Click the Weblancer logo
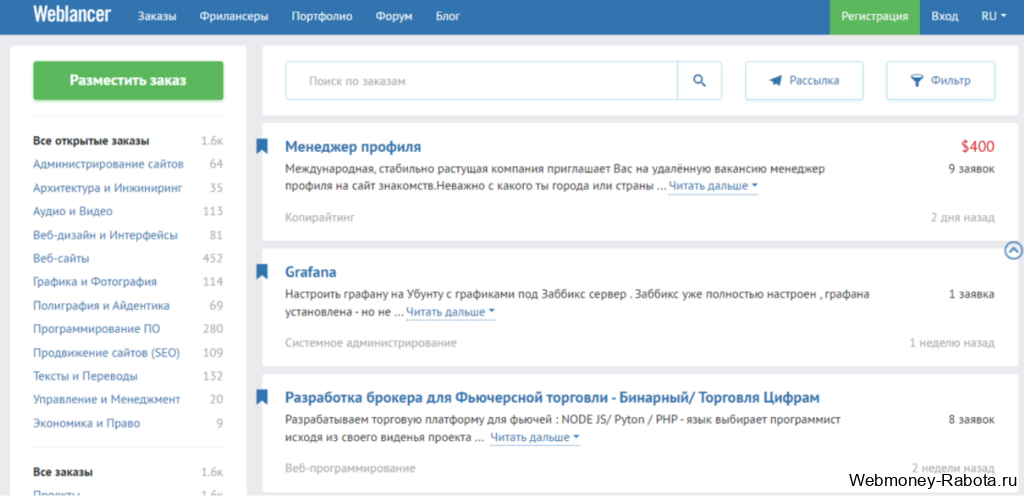Viewport: 1024px width, 496px height. pos(72,14)
